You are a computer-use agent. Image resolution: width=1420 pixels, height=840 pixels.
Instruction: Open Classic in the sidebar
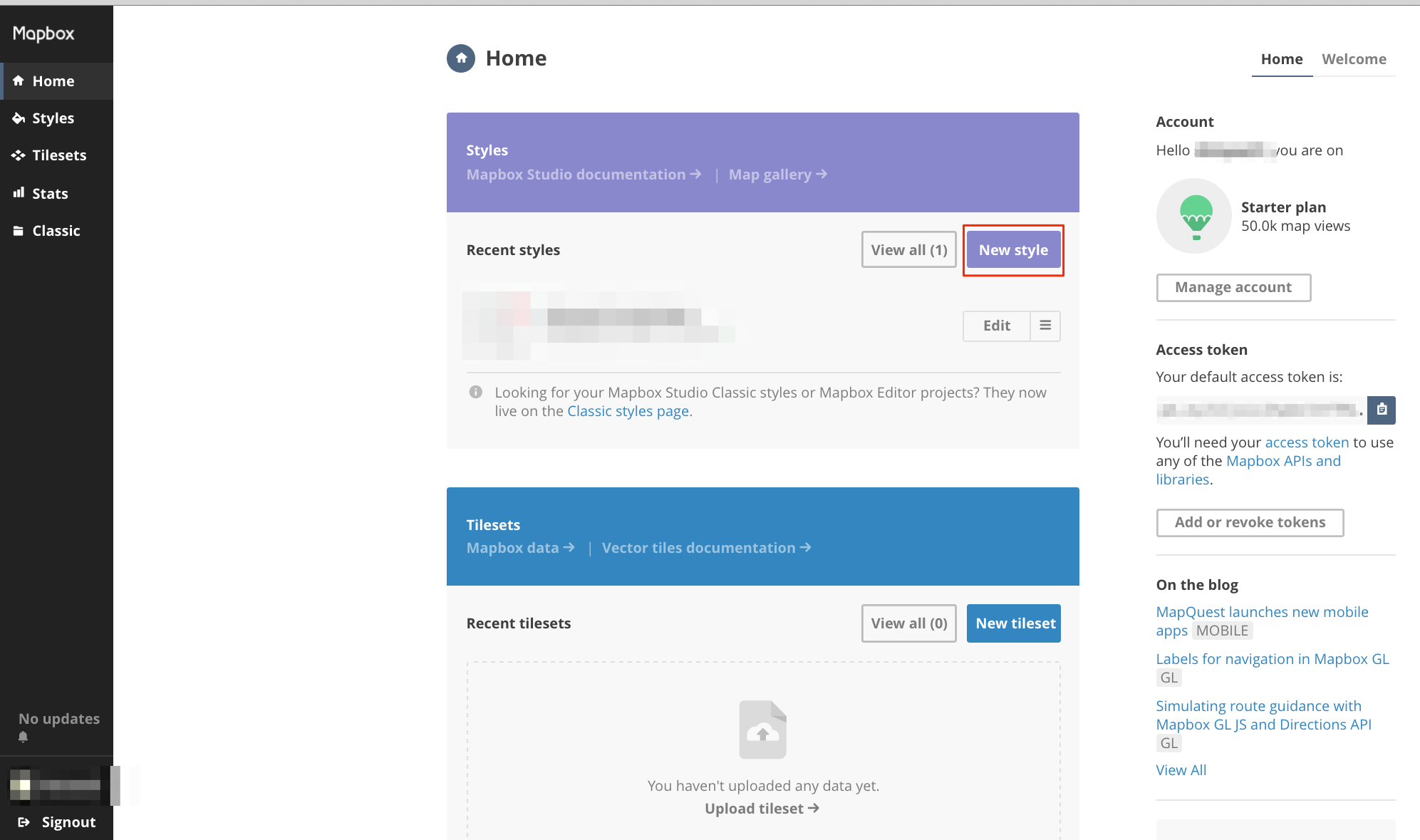56,231
